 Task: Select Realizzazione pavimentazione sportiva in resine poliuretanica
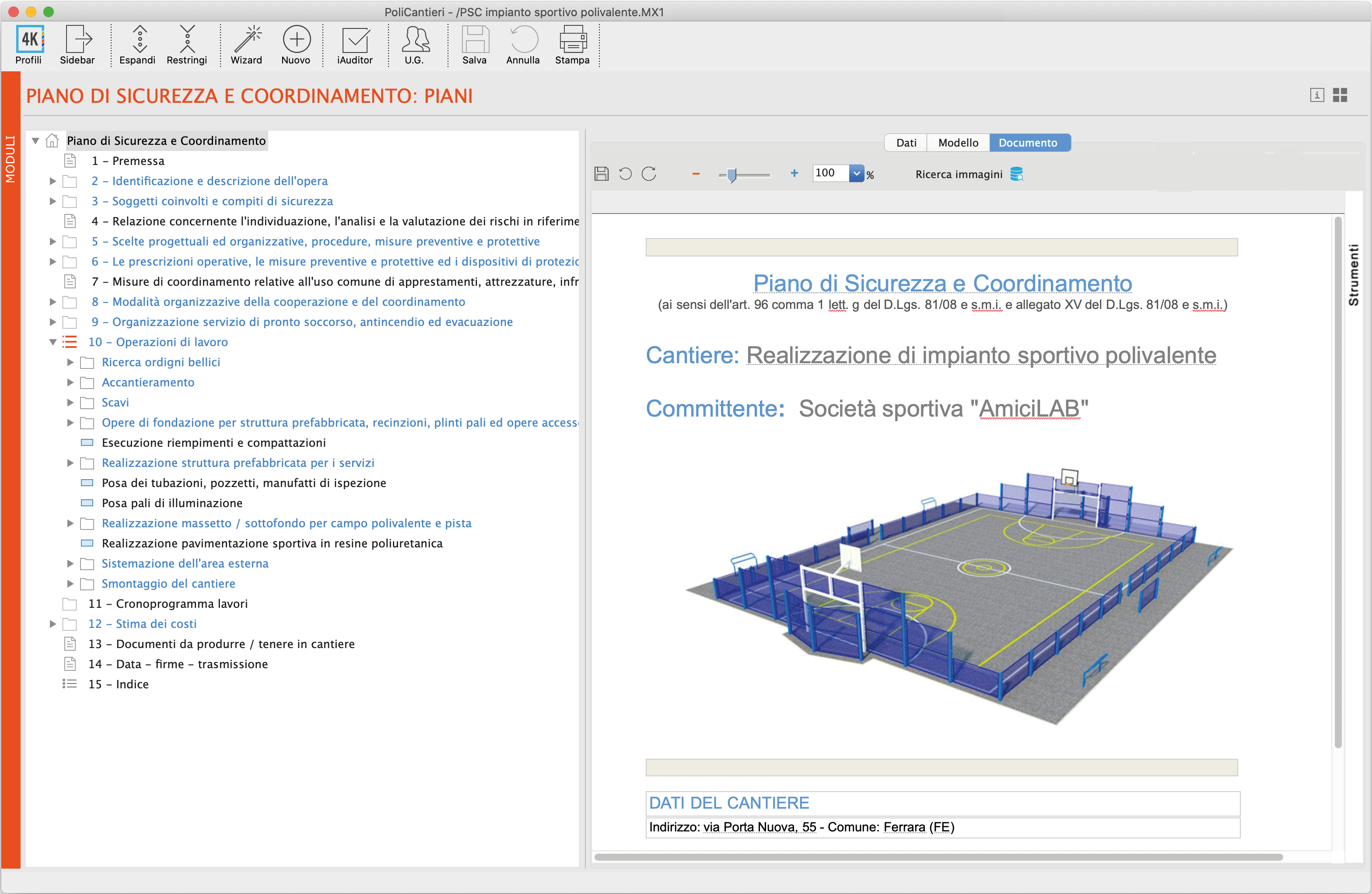click(x=272, y=543)
